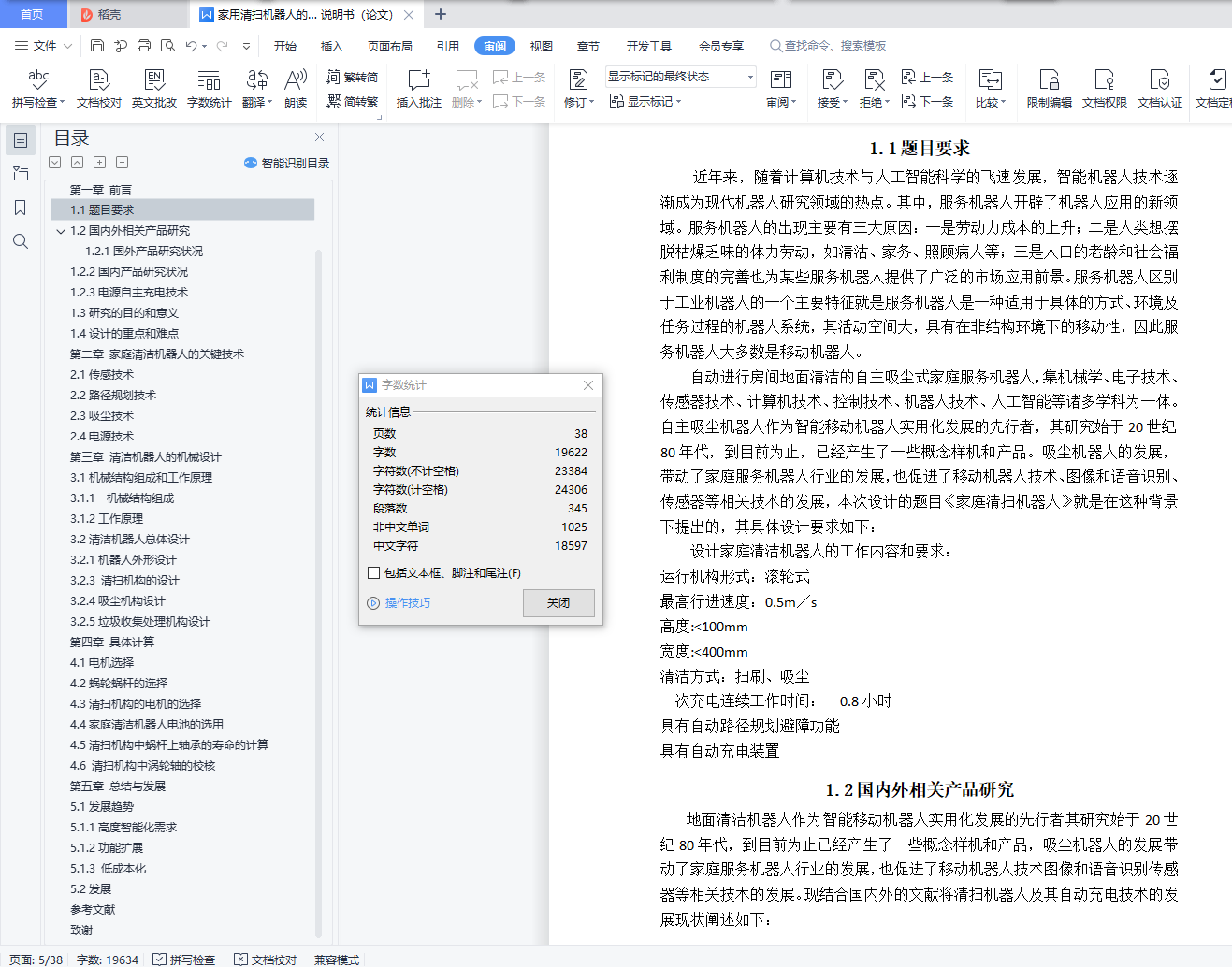The height and width of the screenshot is (967, 1232).
Task: Open 英文批改 English correction tool
Action: click(x=154, y=89)
